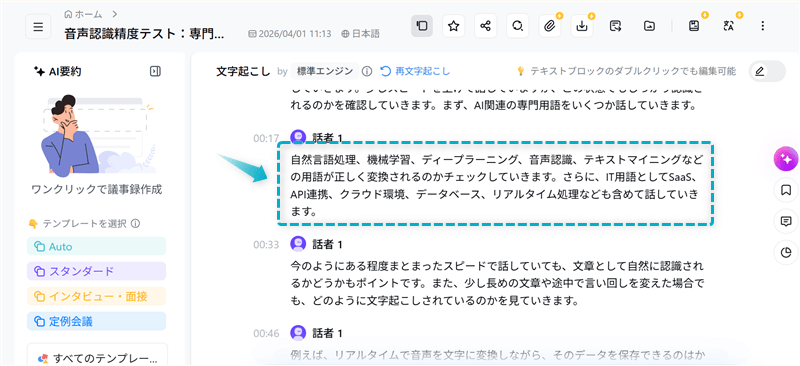Image resolution: width=800 pixels, height=366 pixels.
Task: Click the date 2026/04/01 11:13
Action: pyautogui.click(x=290, y=34)
